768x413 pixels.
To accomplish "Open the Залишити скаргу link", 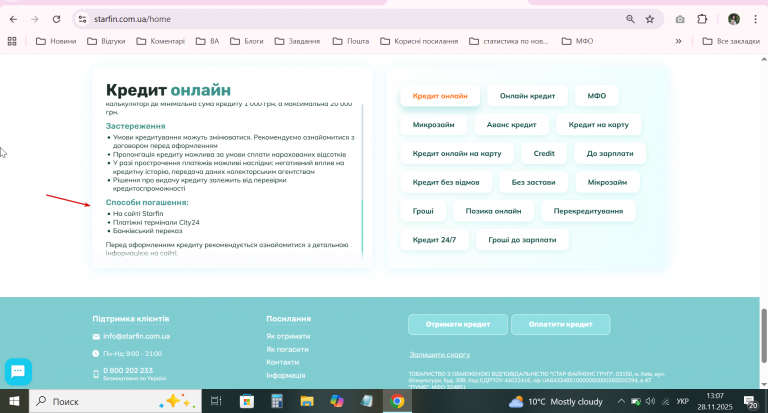I will (x=440, y=354).
